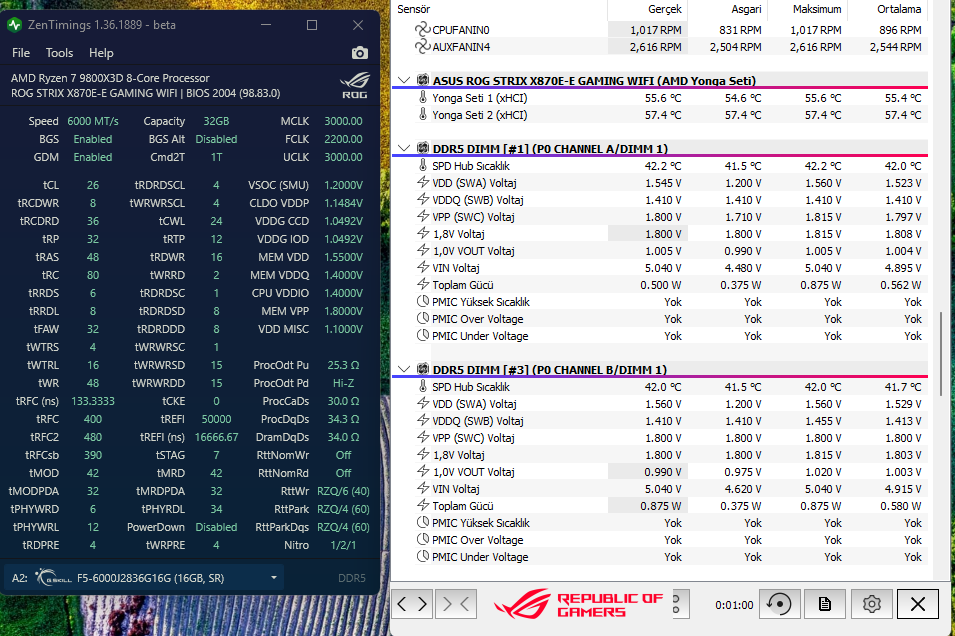Select the PMIC Under Voltage row under DIMM #3

[670, 556]
